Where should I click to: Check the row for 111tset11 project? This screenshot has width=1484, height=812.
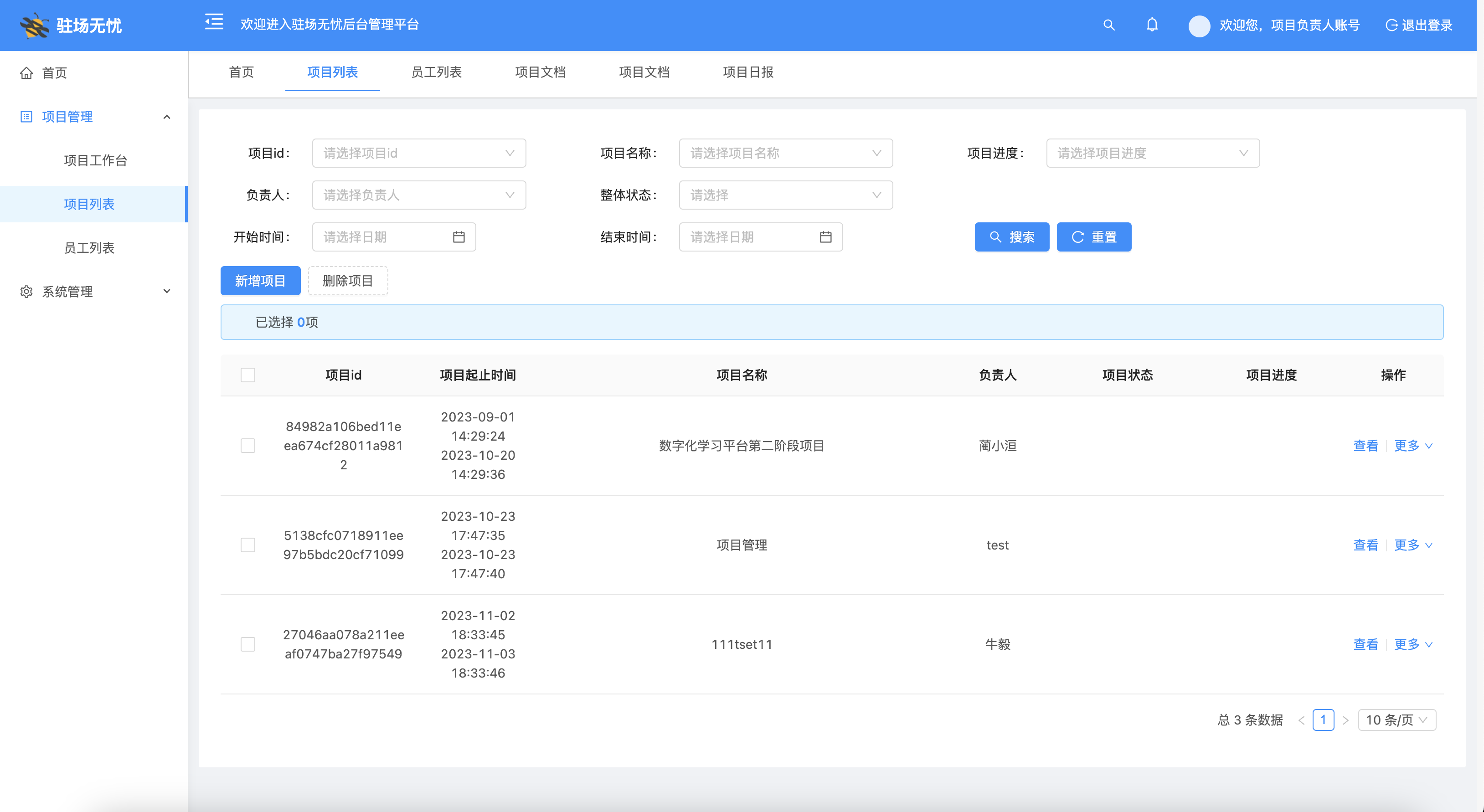(248, 644)
